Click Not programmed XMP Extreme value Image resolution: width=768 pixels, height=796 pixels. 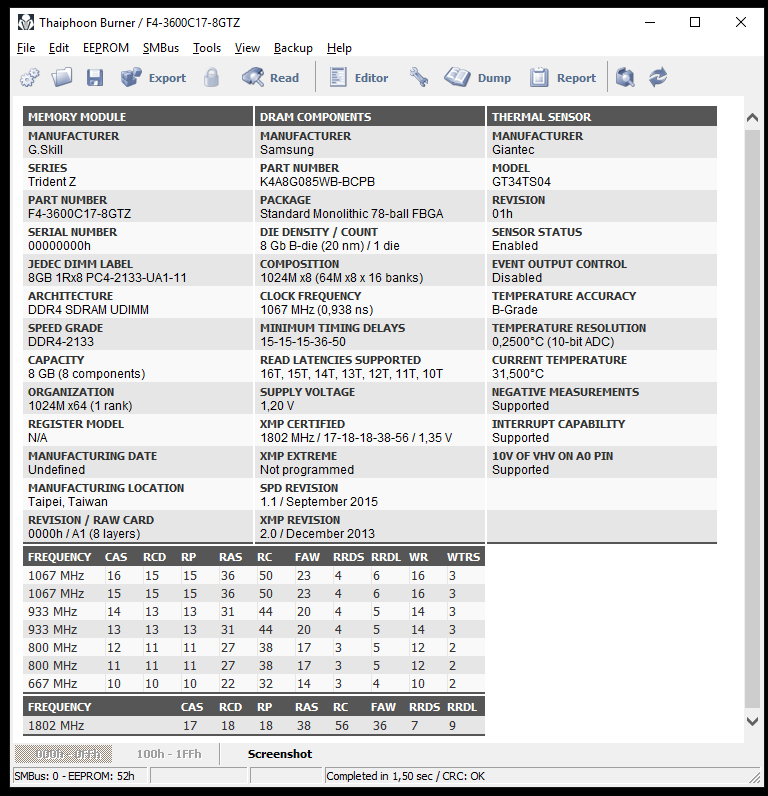tap(307, 470)
